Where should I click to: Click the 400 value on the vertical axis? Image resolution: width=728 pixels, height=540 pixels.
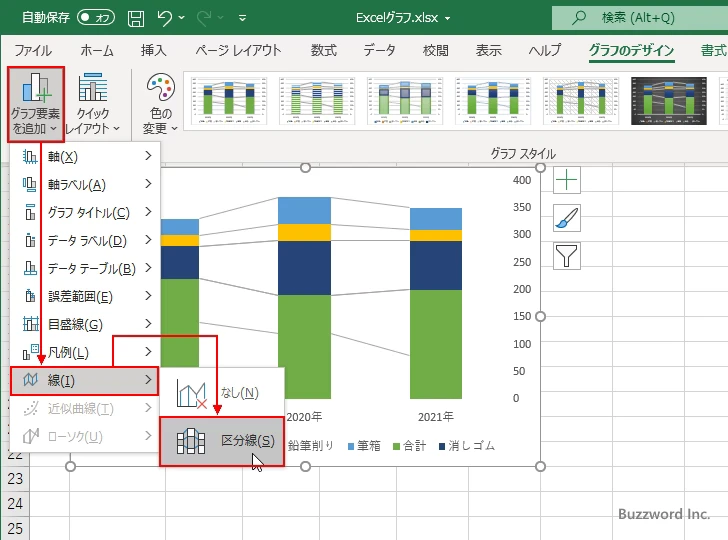tap(522, 180)
